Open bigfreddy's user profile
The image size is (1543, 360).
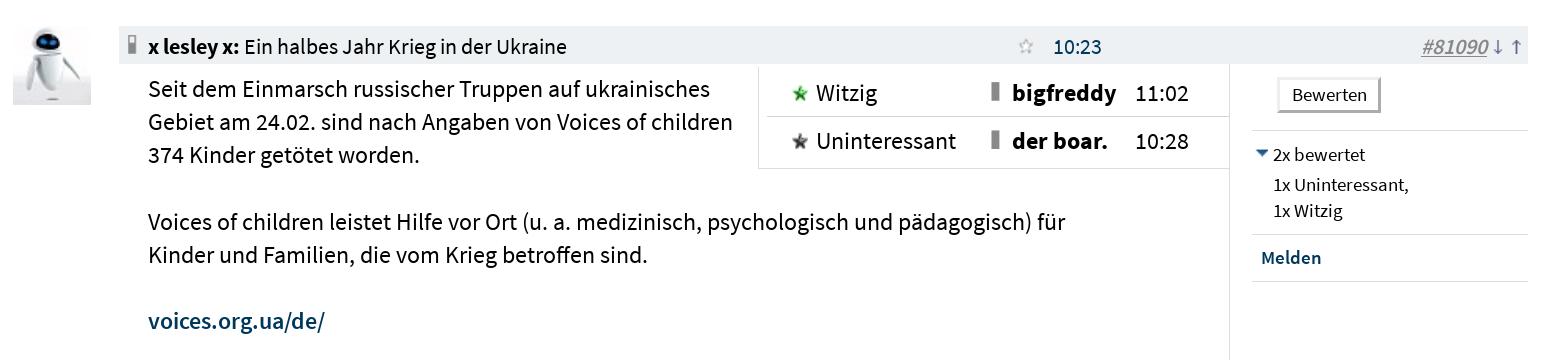click(x=1064, y=93)
